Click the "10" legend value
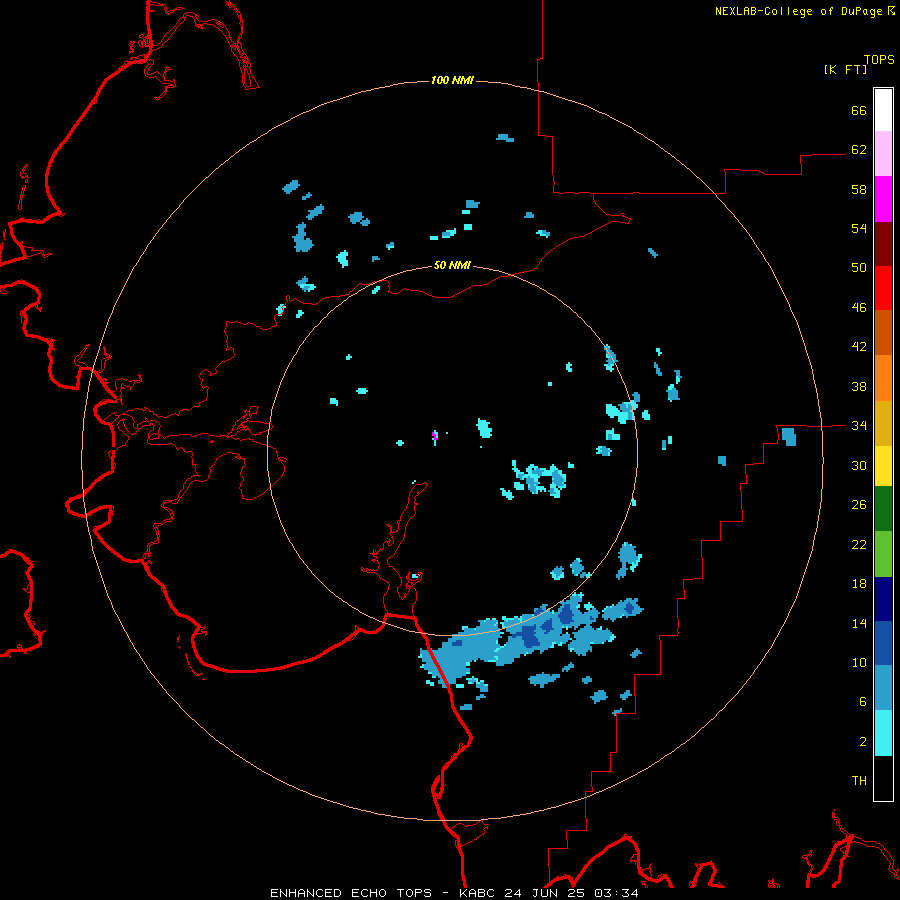900x900 pixels. pyautogui.click(x=859, y=662)
